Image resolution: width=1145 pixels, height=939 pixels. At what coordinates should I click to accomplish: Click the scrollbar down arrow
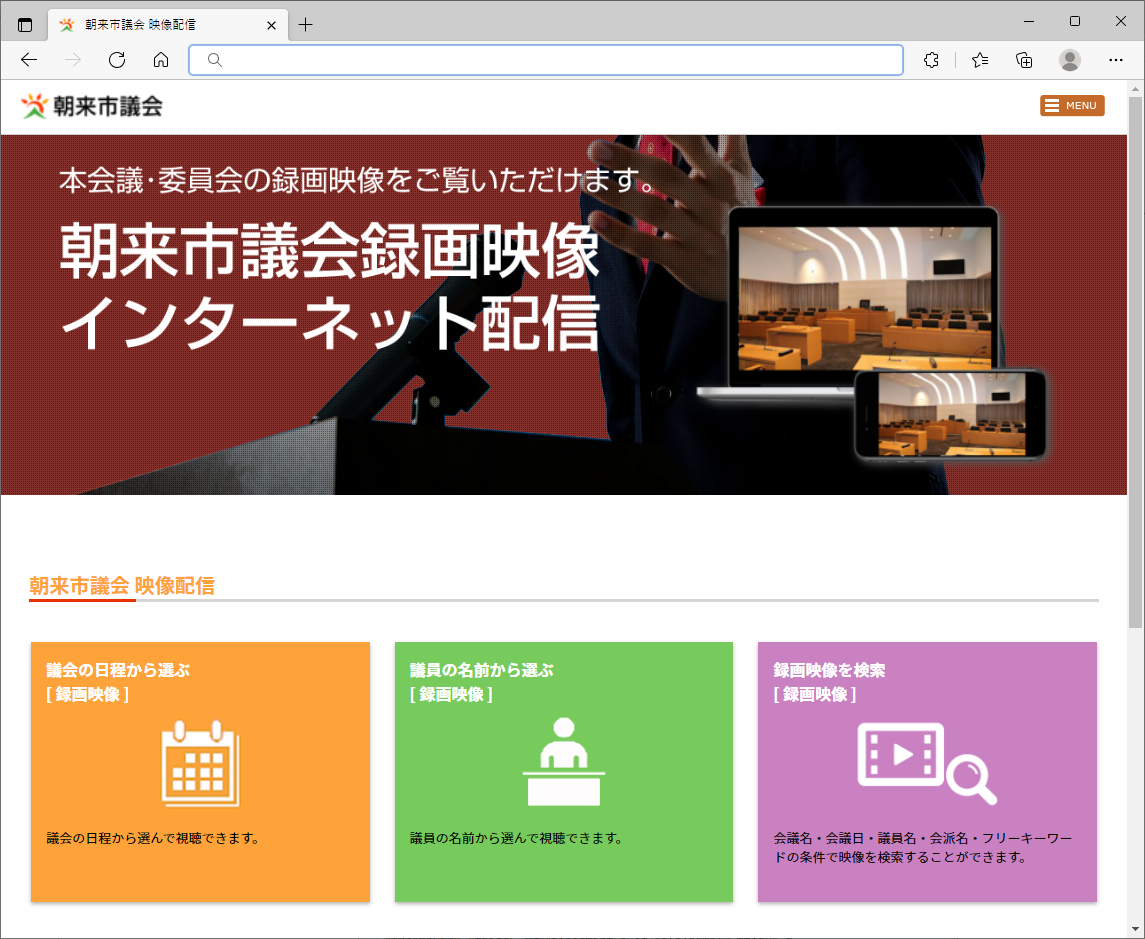click(x=1136, y=930)
